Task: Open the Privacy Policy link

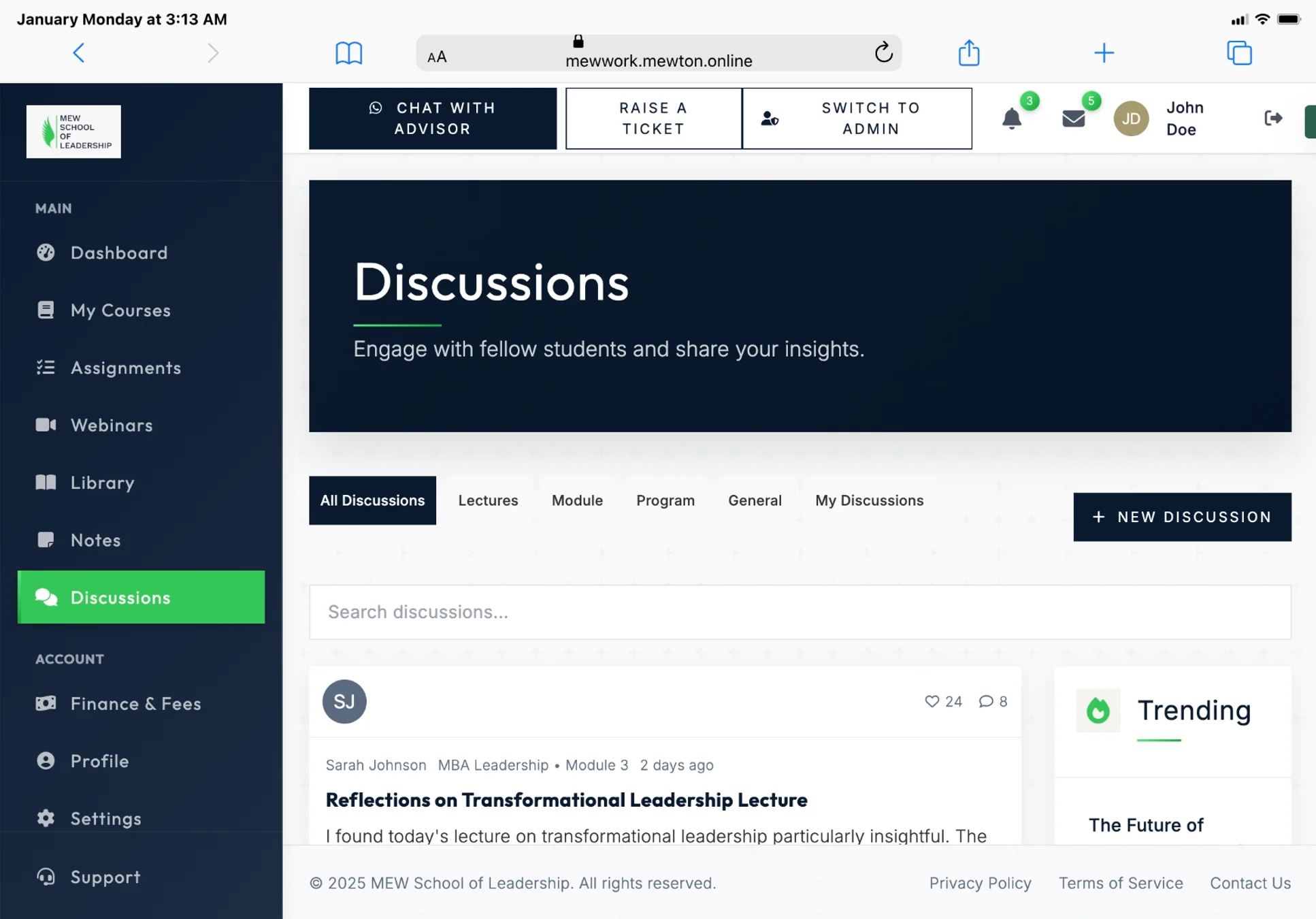Action: pos(980,882)
